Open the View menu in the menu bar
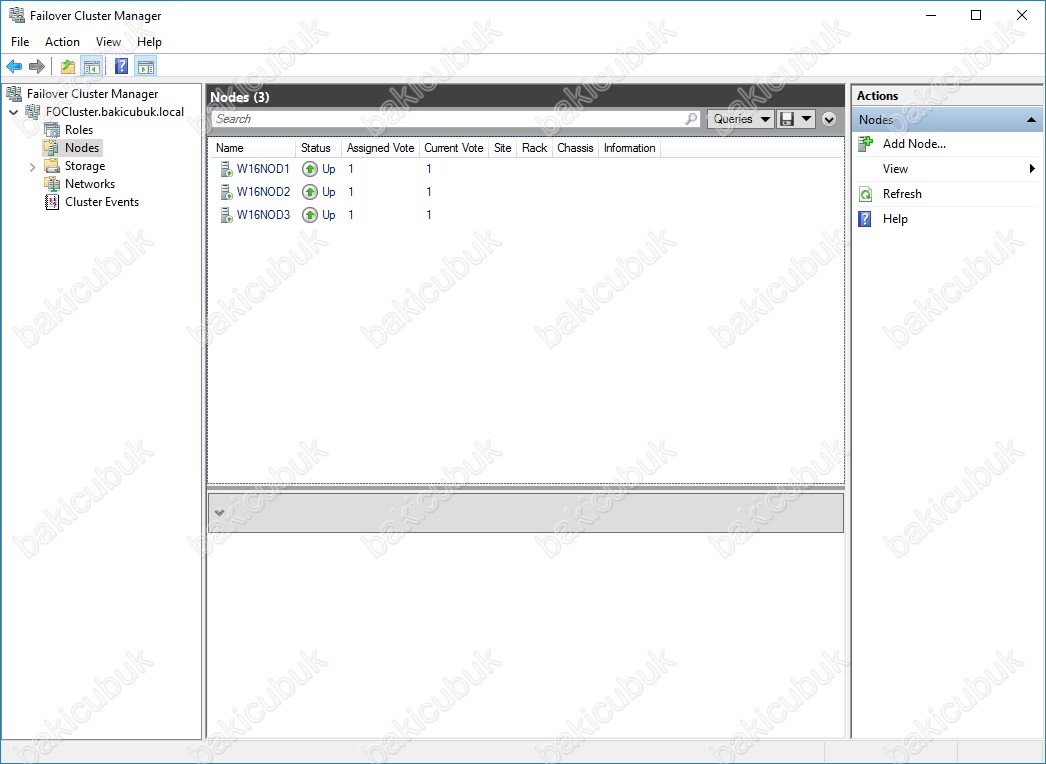 point(108,41)
